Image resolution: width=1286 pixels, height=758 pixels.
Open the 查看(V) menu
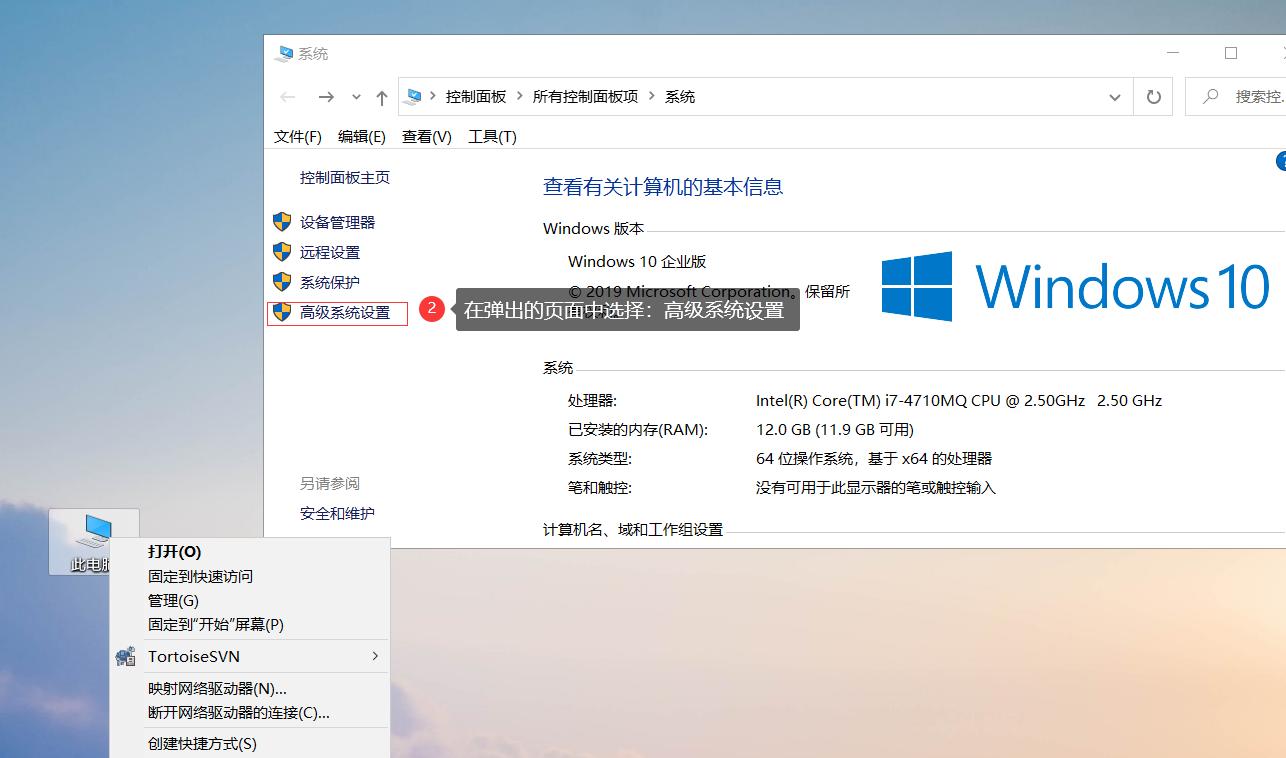(427, 136)
